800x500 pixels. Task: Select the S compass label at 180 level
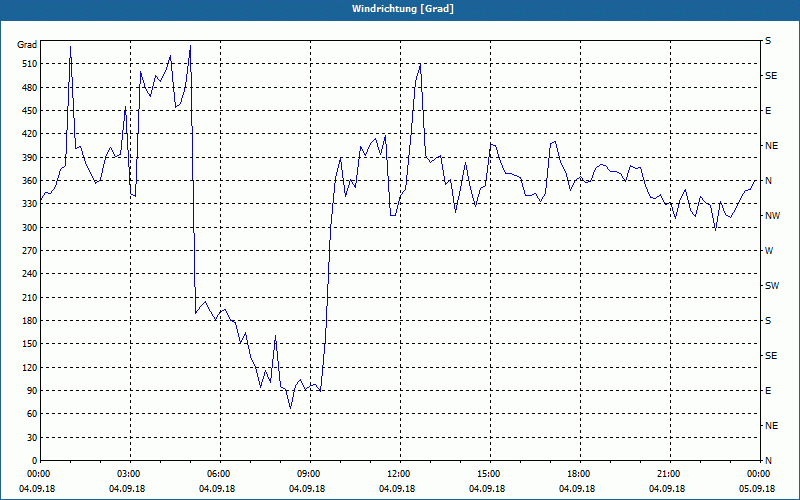pyautogui.click(x=768, y=321)
